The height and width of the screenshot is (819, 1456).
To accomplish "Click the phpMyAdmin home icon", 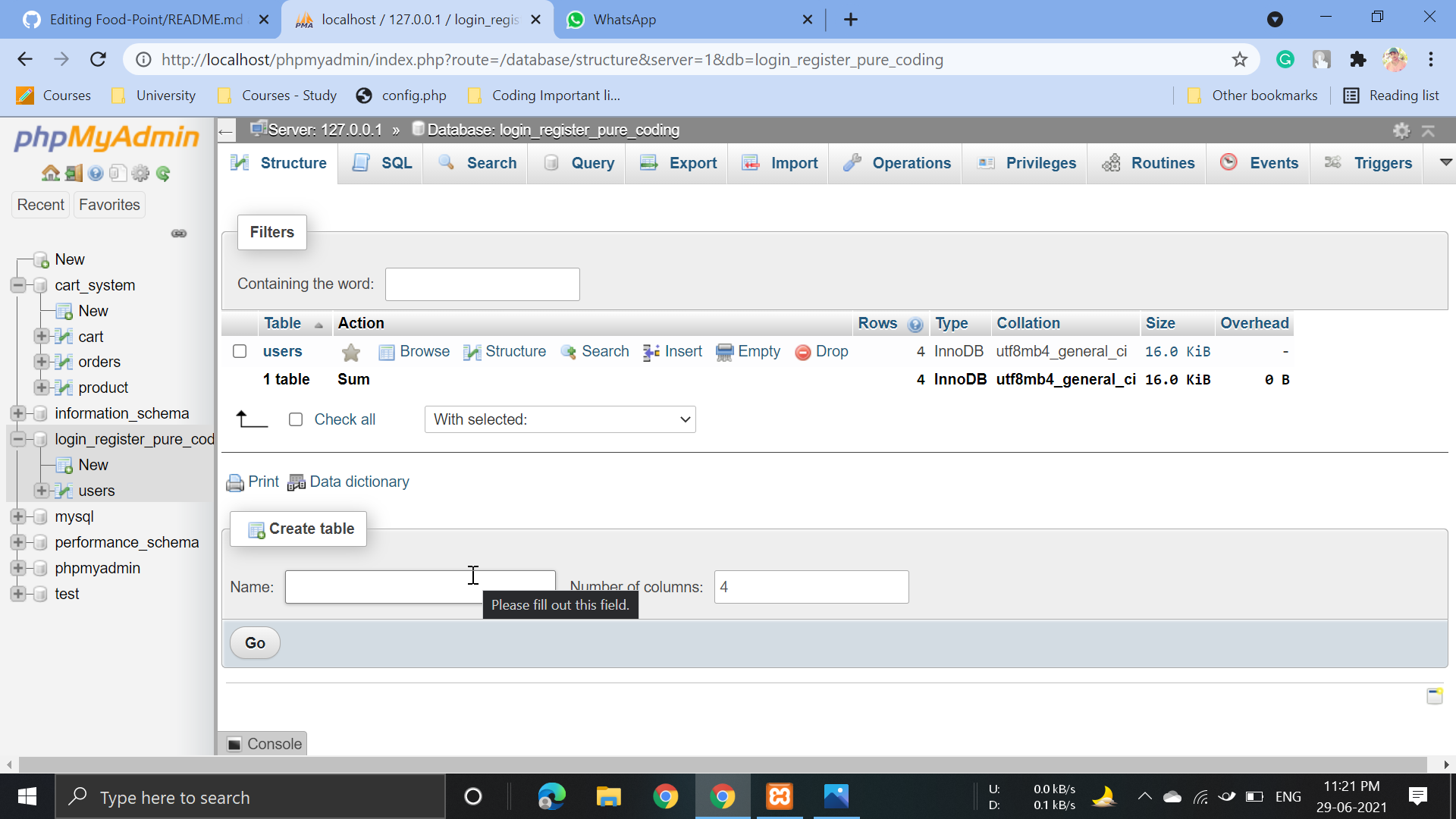I will (x=50, y=174).
